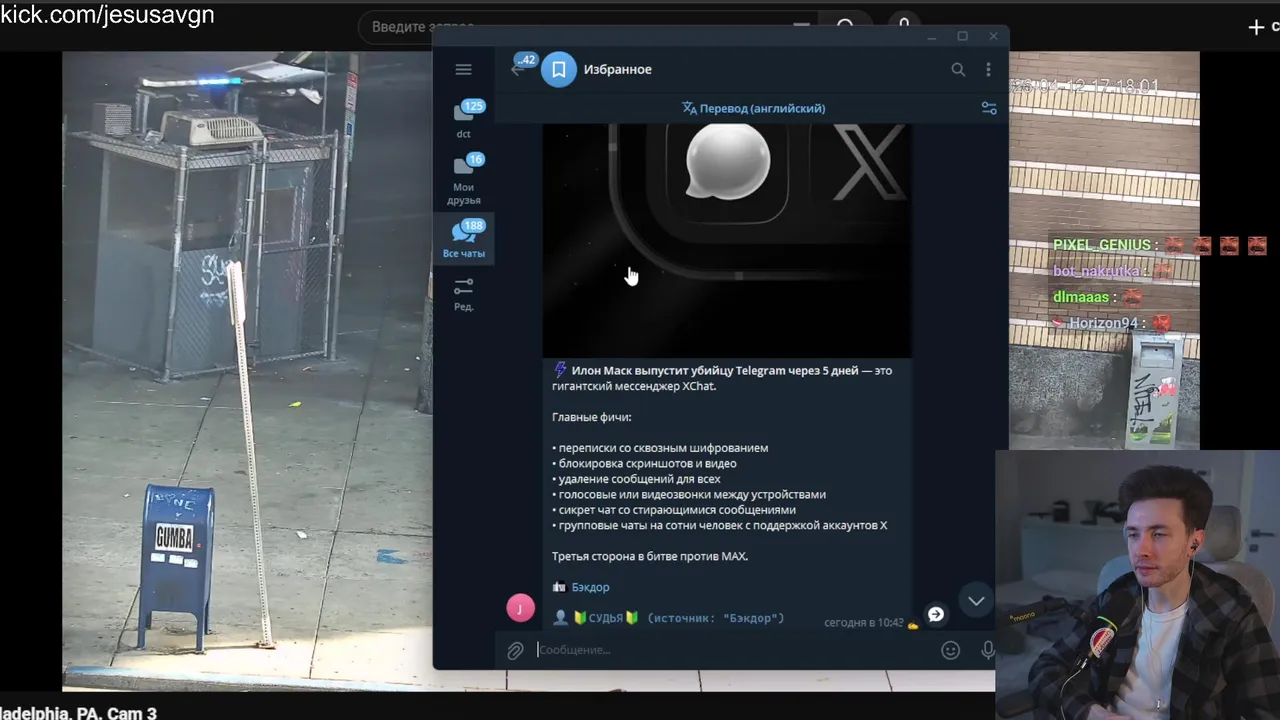Click Horizon94 username in stream chat

coord(1104,323)
